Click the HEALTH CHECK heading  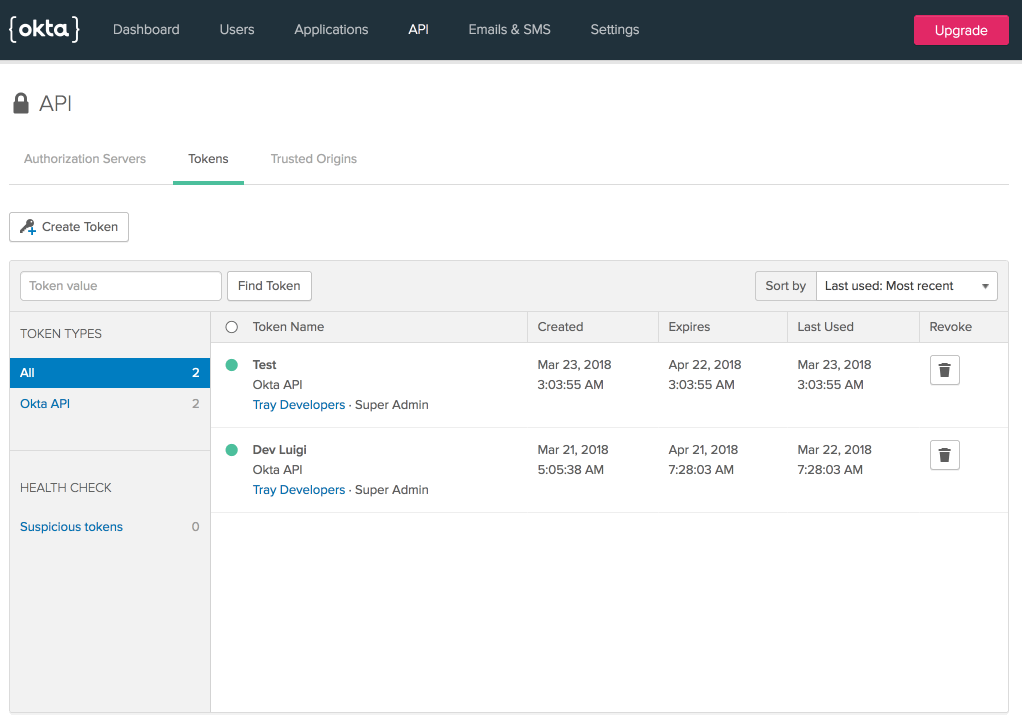(66, 488)
